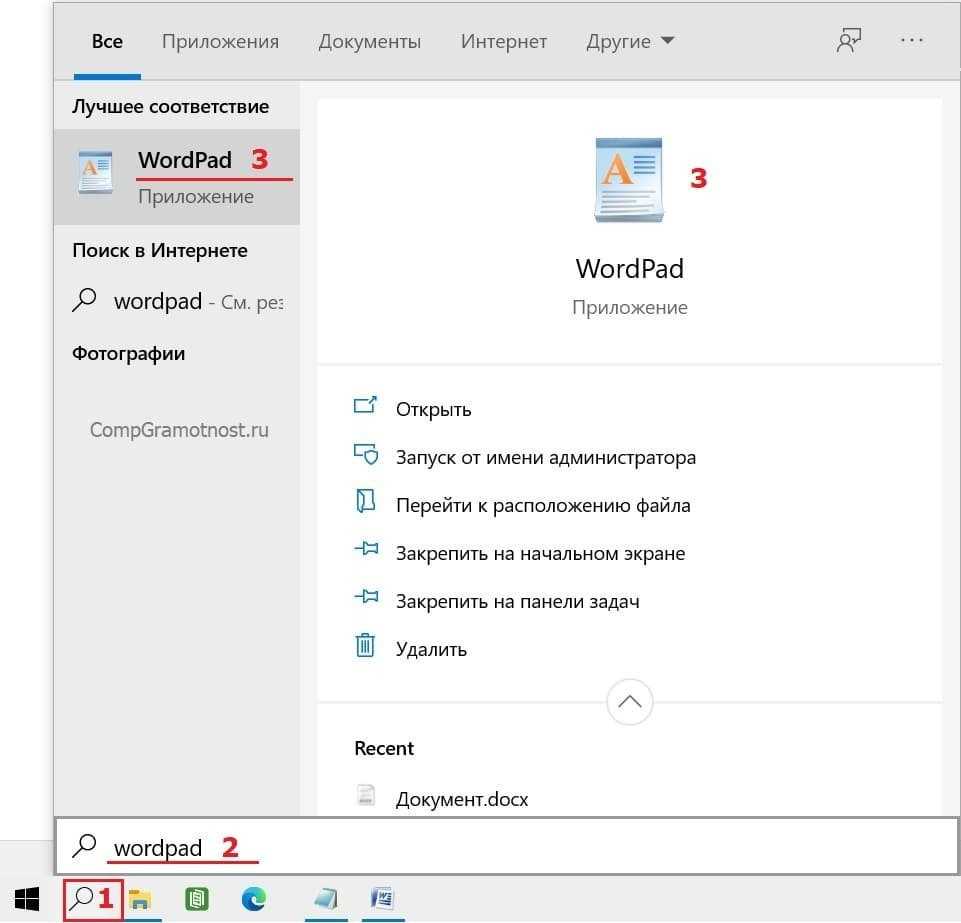Click Открыть to launch WordPad
961x923 pixels.
(x=433, y=409)
